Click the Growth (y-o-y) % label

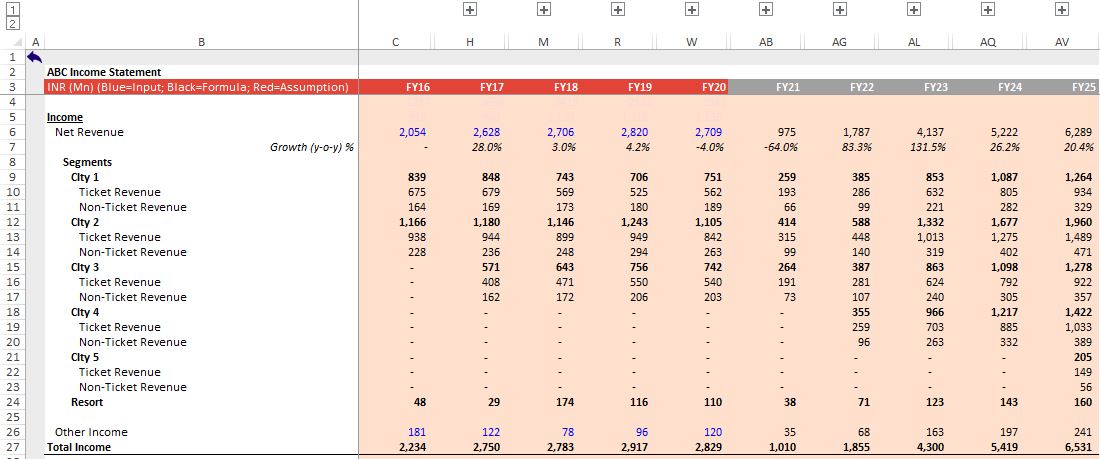tap(311, 147)
